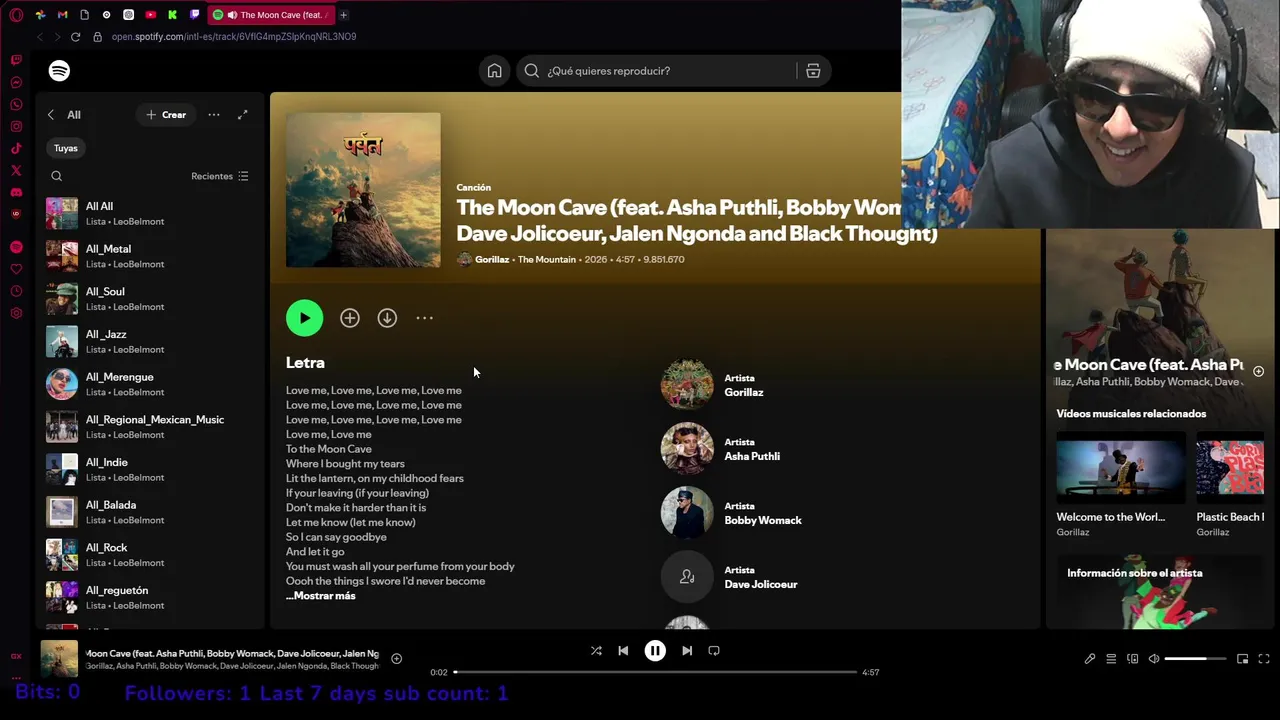
Task: Open The Mountain album link
Action: (547, 260)
